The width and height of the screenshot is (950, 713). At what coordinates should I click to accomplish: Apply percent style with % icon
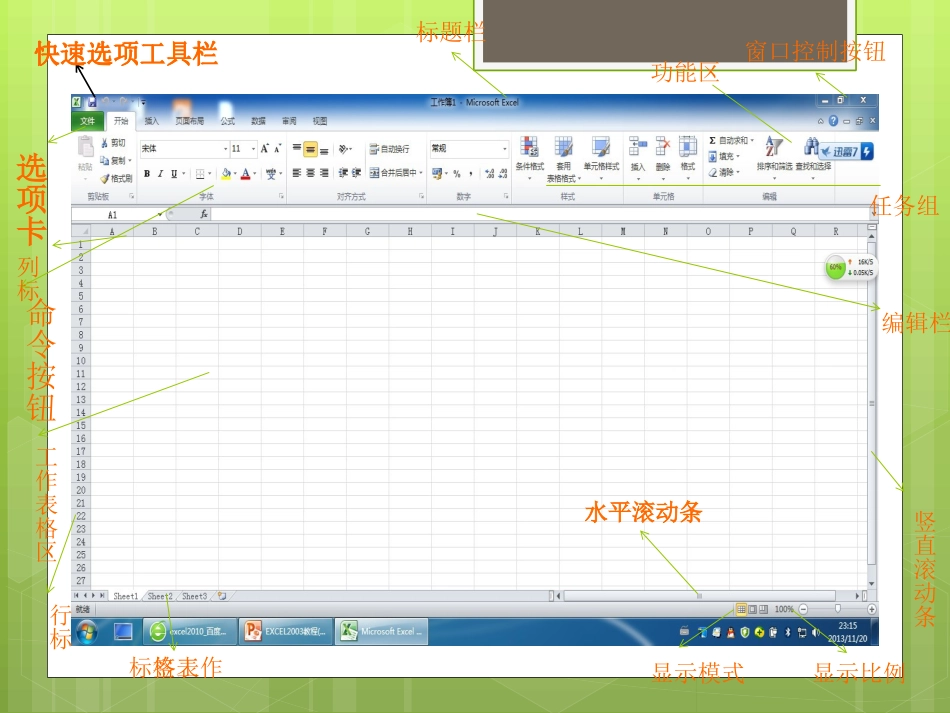[457, 174]
